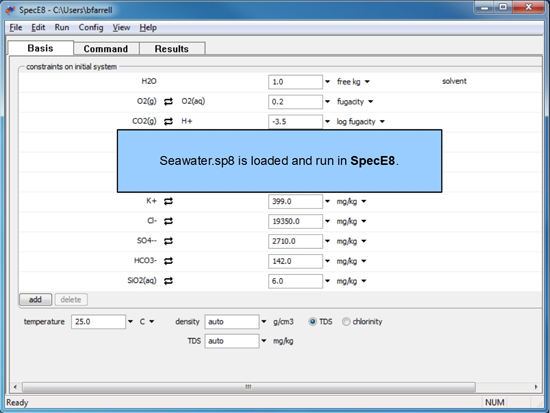Click the swap icon beside CO2(g)
The width and height of the screenshot is (550, 413).
pyautogui.click(x=168, y=121)
